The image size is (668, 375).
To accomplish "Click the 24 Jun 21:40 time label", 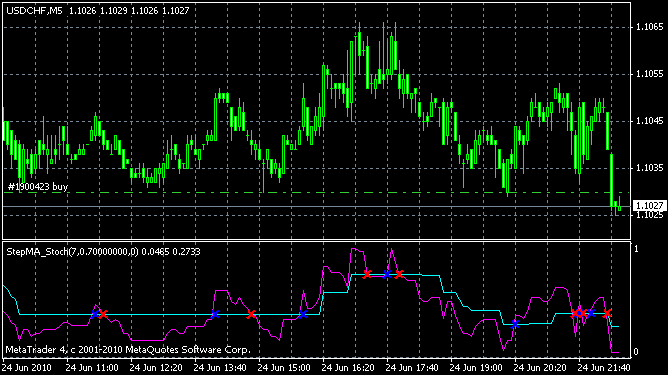I will pyautogui.click(x=604, y=367).
